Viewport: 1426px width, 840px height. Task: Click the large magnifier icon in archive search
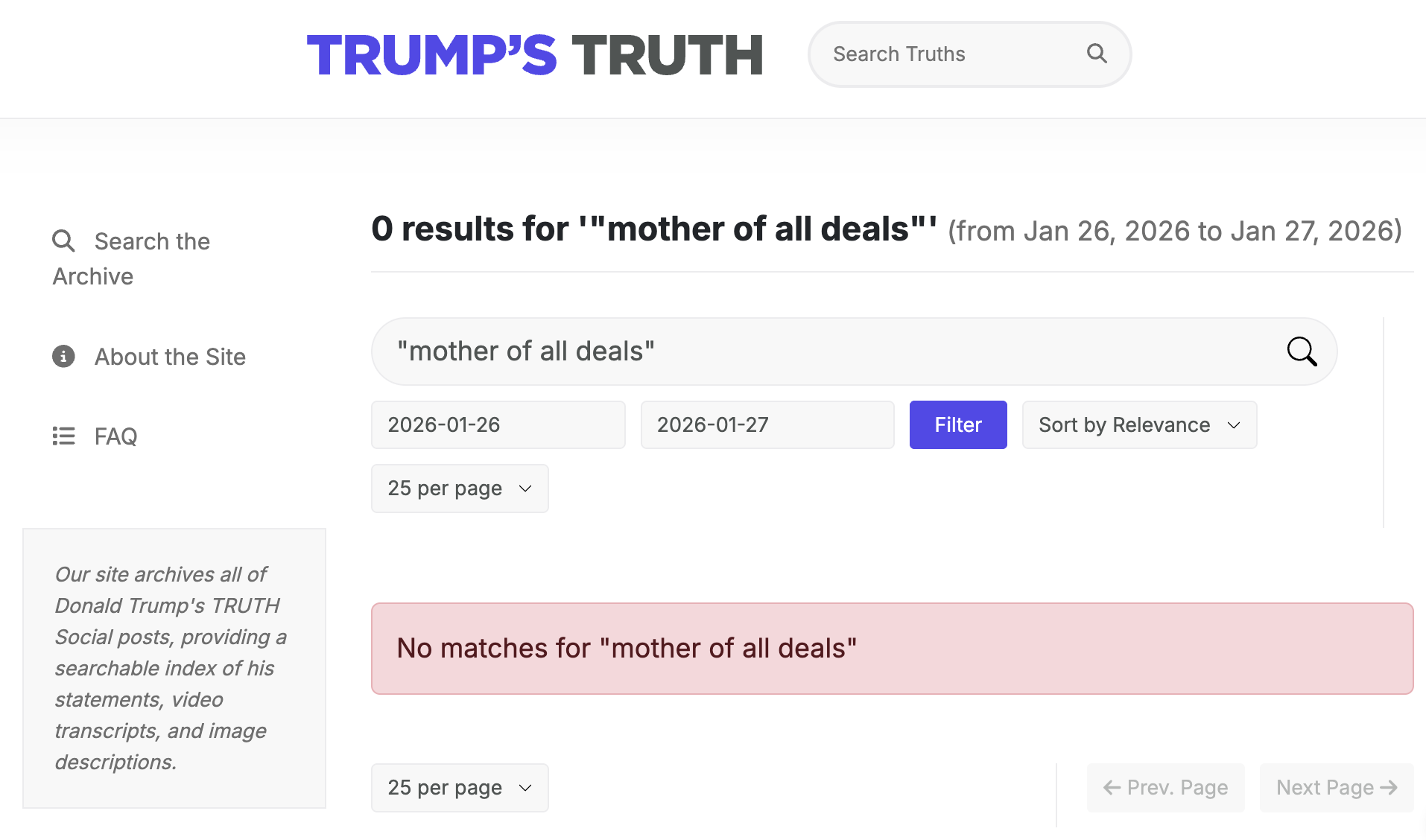(x=1302, y=351)
